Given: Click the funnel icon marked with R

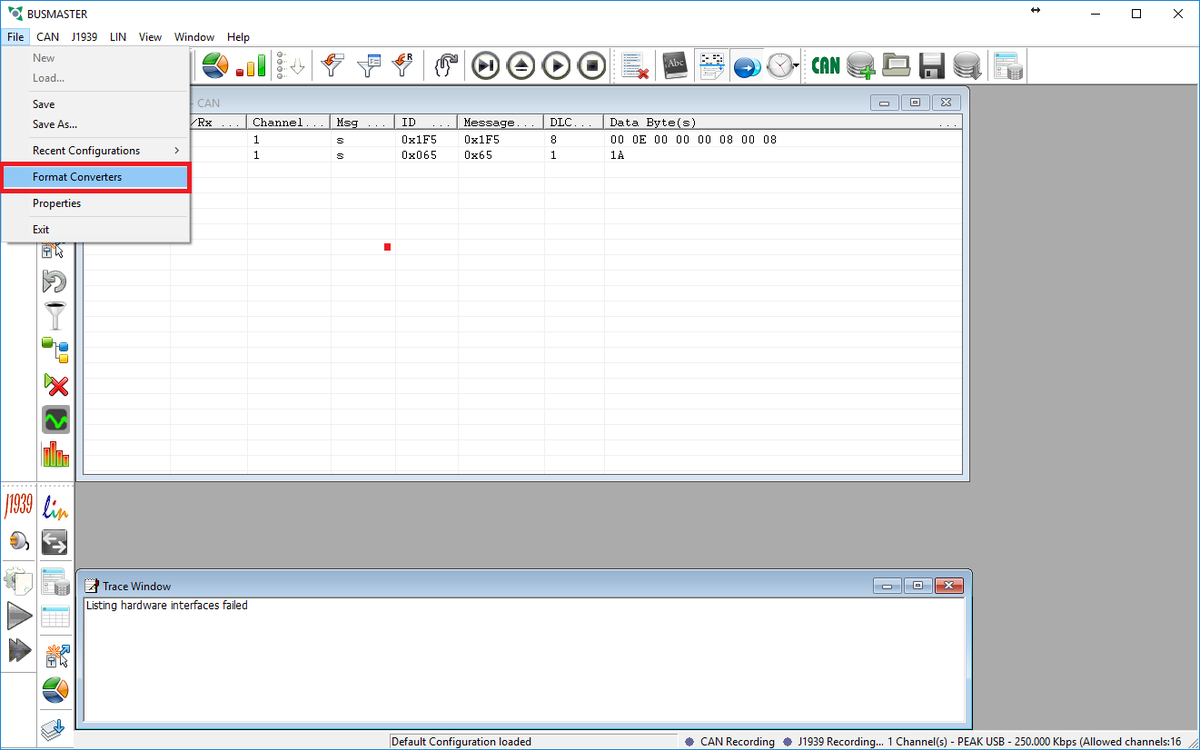Looking at the screenshot, I should pos(403,66).
